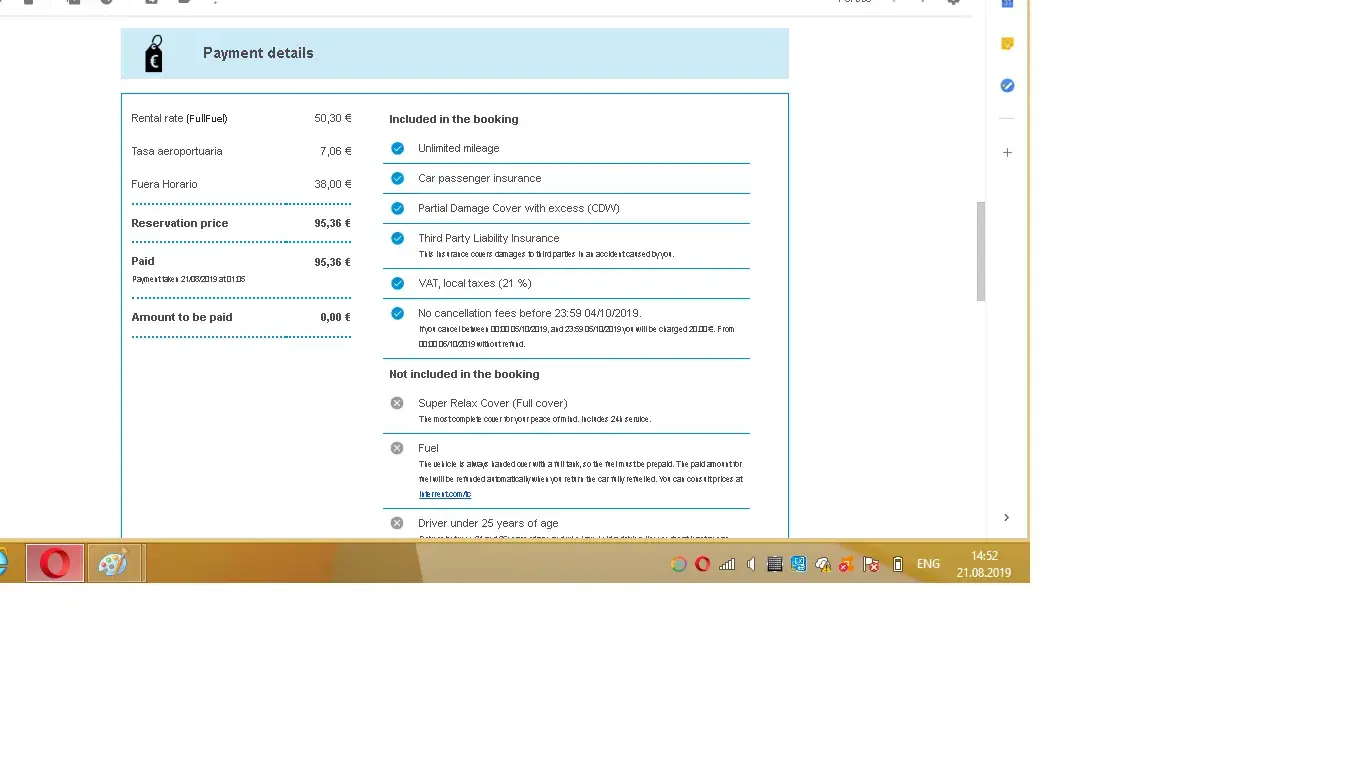
Task: Click the "Unlimited mileage" text
Action: click(x=459, y=148)
